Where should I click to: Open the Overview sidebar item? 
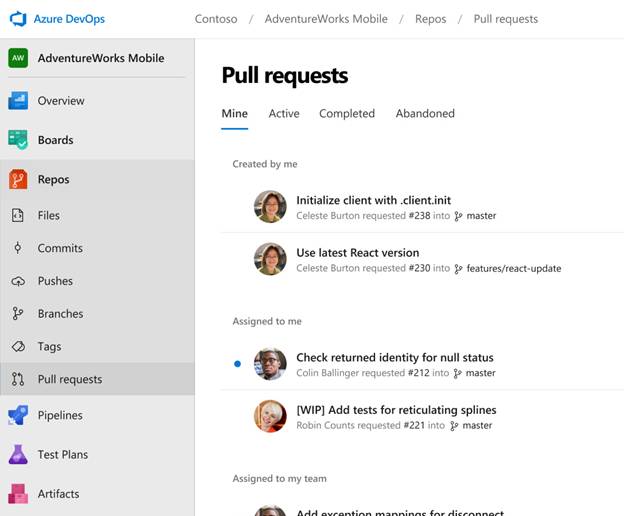97,101
